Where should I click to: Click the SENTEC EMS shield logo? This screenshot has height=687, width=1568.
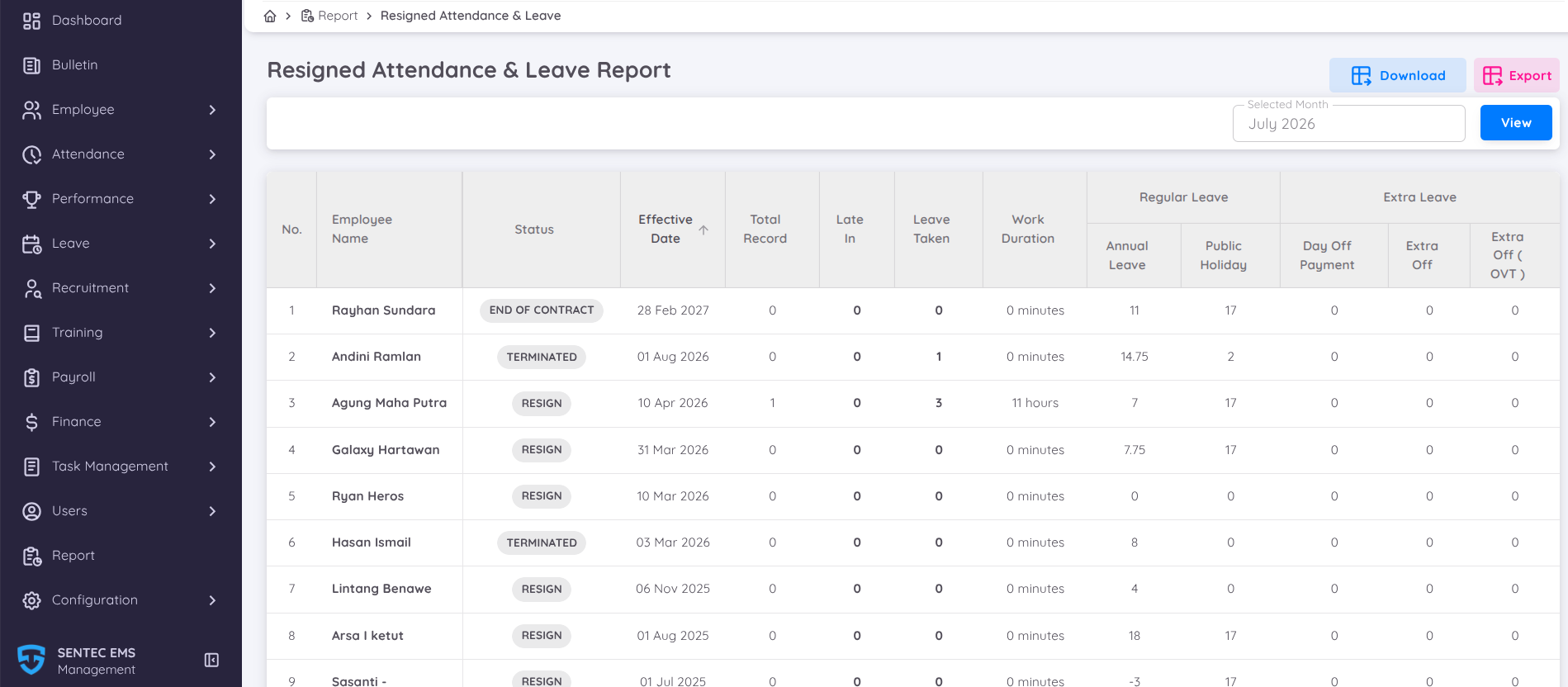click(31, 660)
